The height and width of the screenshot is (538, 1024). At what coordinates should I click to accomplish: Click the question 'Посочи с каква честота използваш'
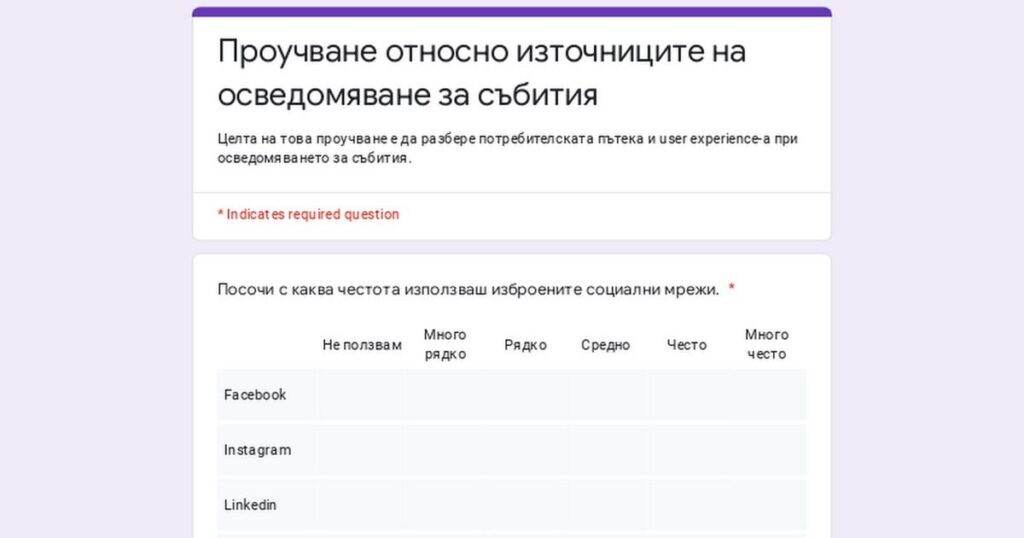(x=468, y=289)
